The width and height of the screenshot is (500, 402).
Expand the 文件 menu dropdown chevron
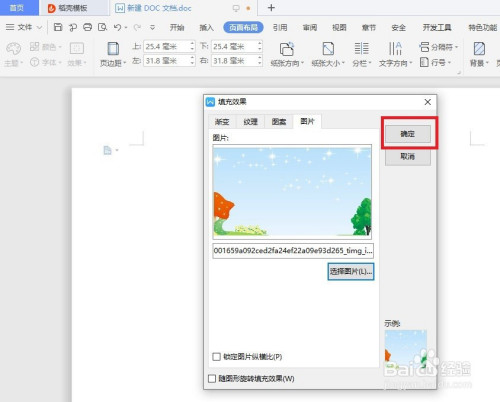[x=39, y=27]
